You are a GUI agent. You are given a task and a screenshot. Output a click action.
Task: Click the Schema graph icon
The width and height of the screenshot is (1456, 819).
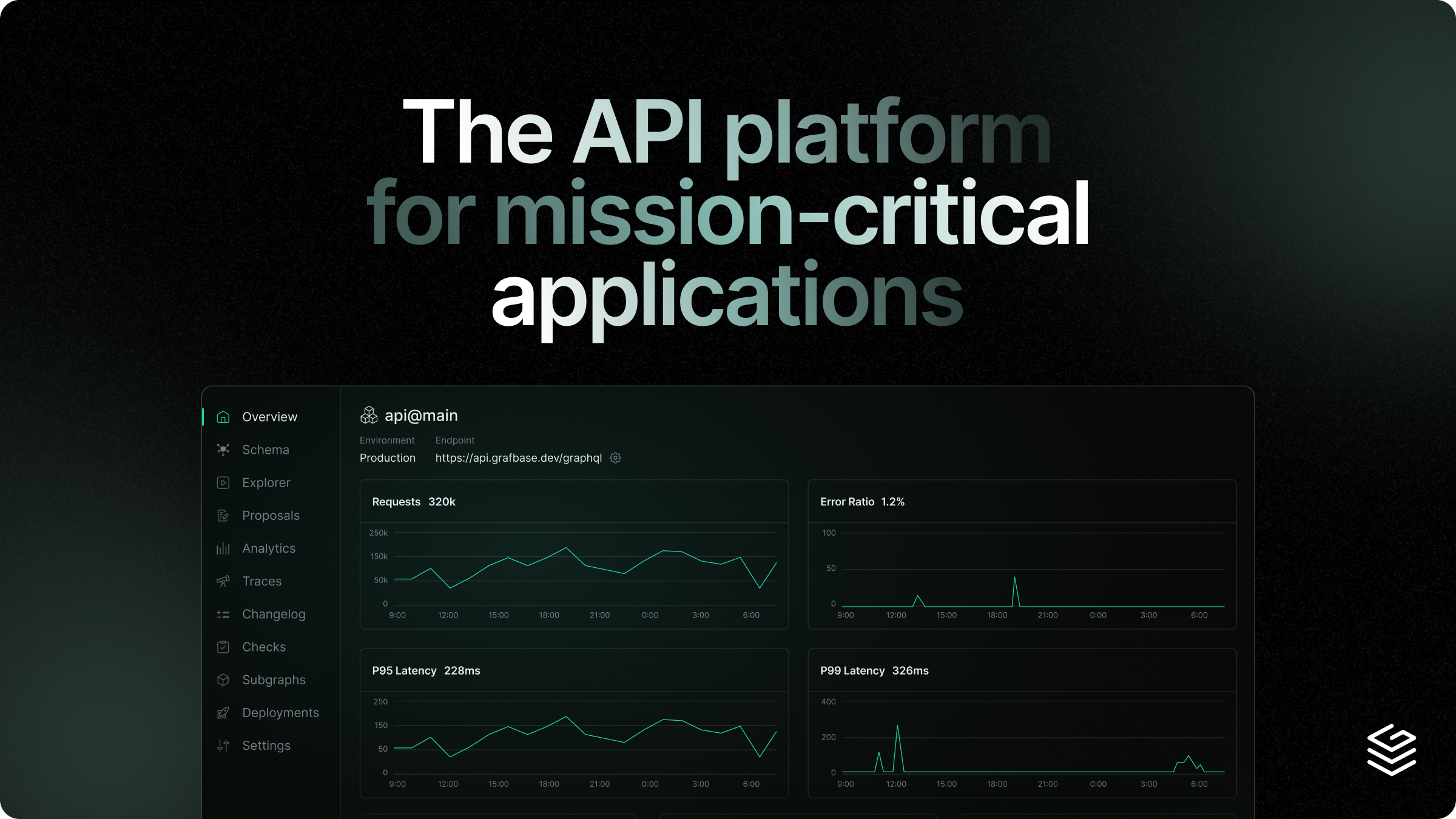click(x=223, y=450)
